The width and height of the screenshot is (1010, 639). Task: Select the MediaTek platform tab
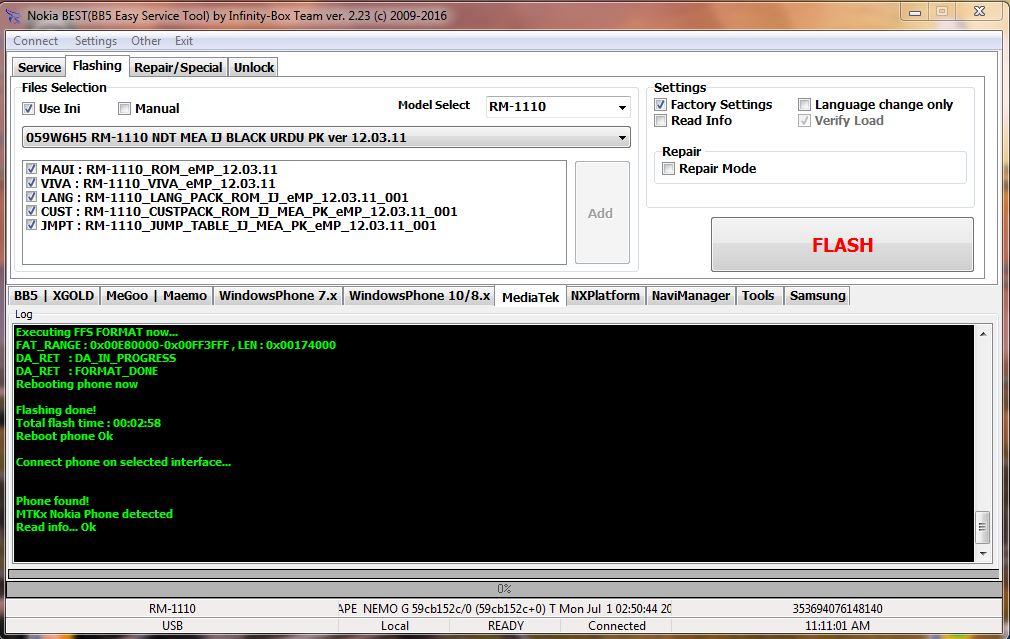(x=530, y=297)
